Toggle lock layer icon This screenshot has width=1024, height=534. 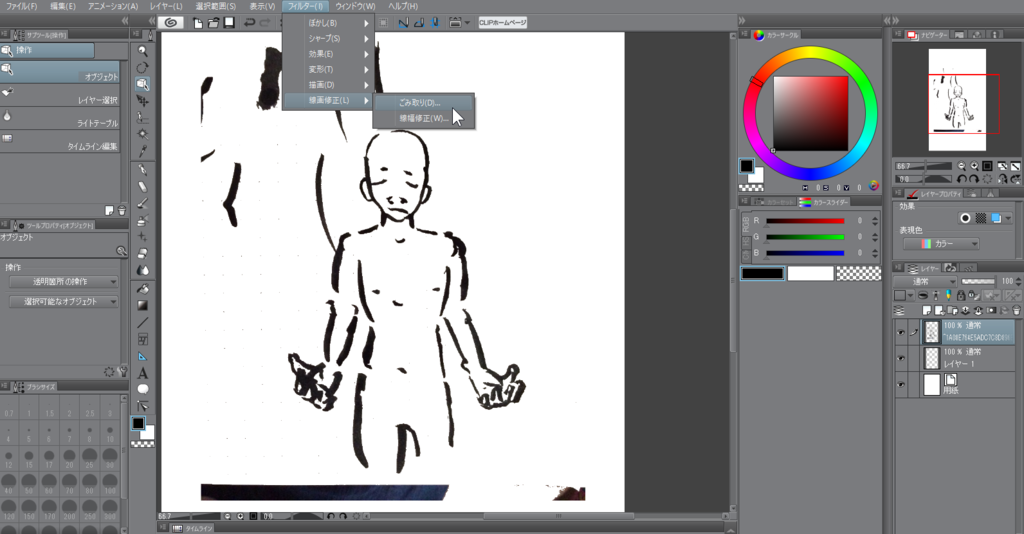tap(961, 296)
